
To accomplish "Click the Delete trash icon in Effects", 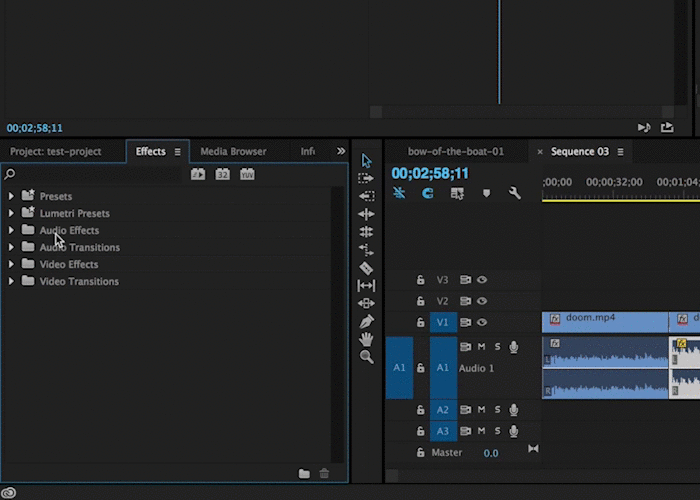I will (x=325, y=473).
